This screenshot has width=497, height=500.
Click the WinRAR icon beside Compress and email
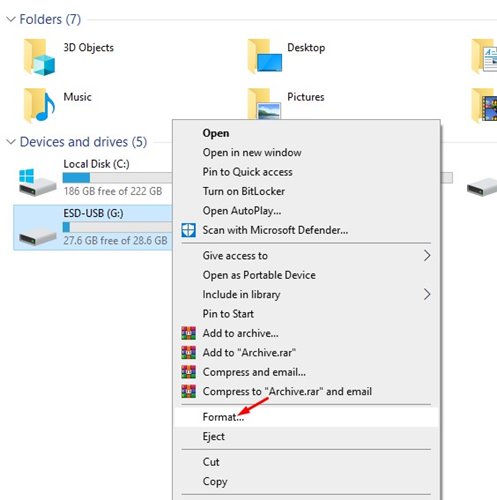(x=189, y=372)
